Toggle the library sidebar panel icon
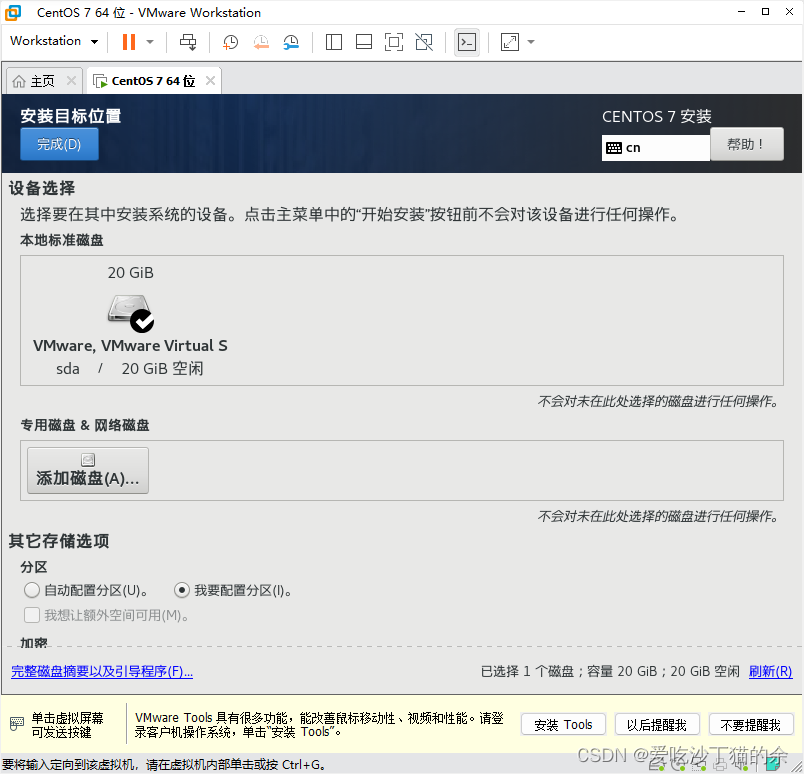 [x=334, y=42]
